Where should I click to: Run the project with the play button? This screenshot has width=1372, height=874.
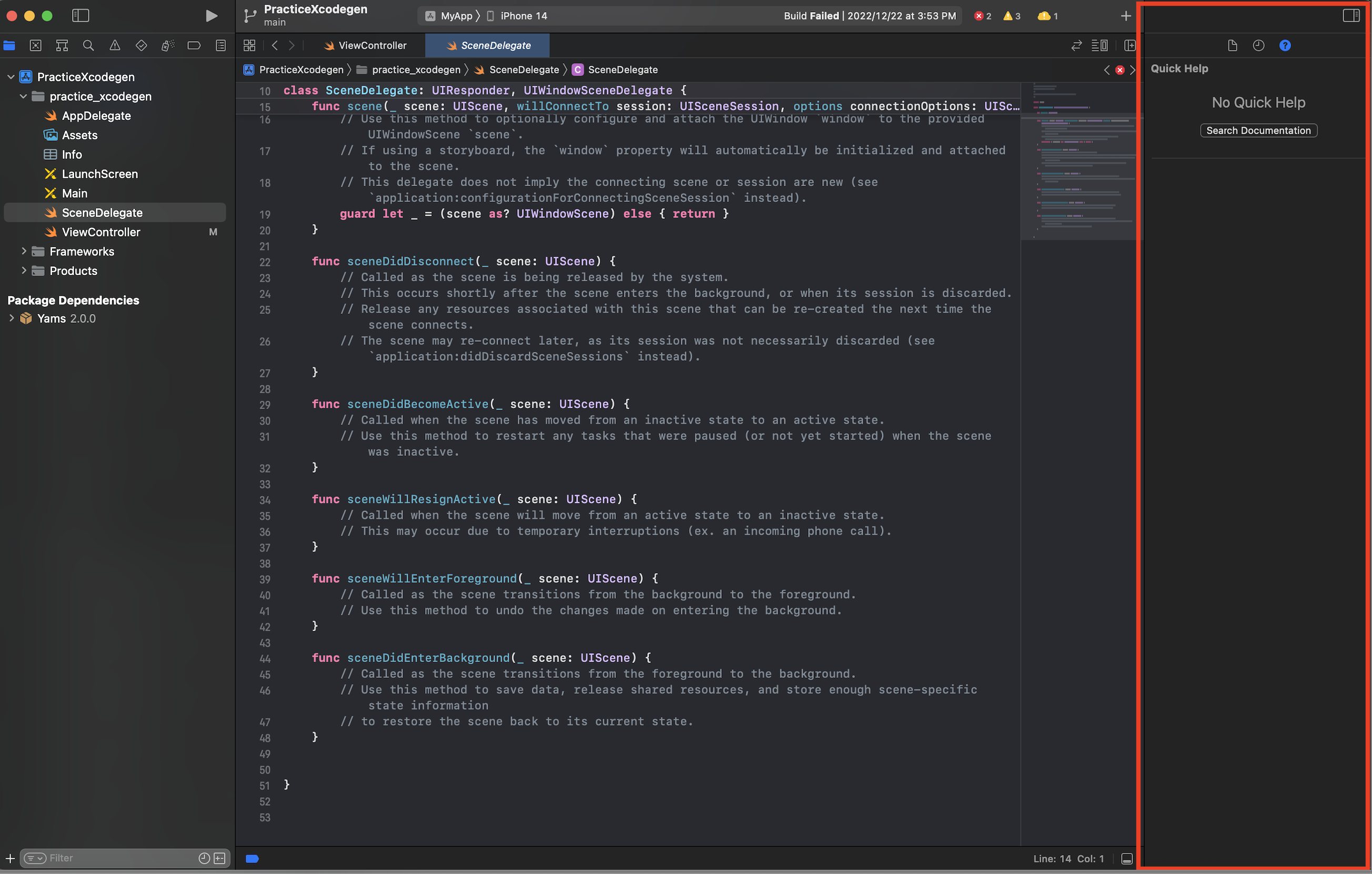pos(211,16)
